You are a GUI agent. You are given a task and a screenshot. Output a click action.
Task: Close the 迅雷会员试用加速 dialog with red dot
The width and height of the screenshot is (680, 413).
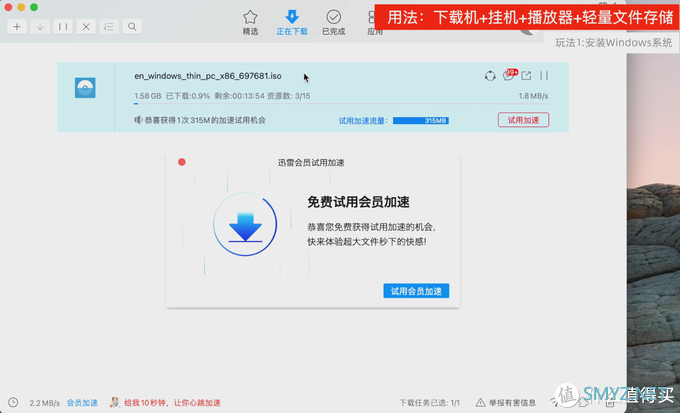point(182,162)
